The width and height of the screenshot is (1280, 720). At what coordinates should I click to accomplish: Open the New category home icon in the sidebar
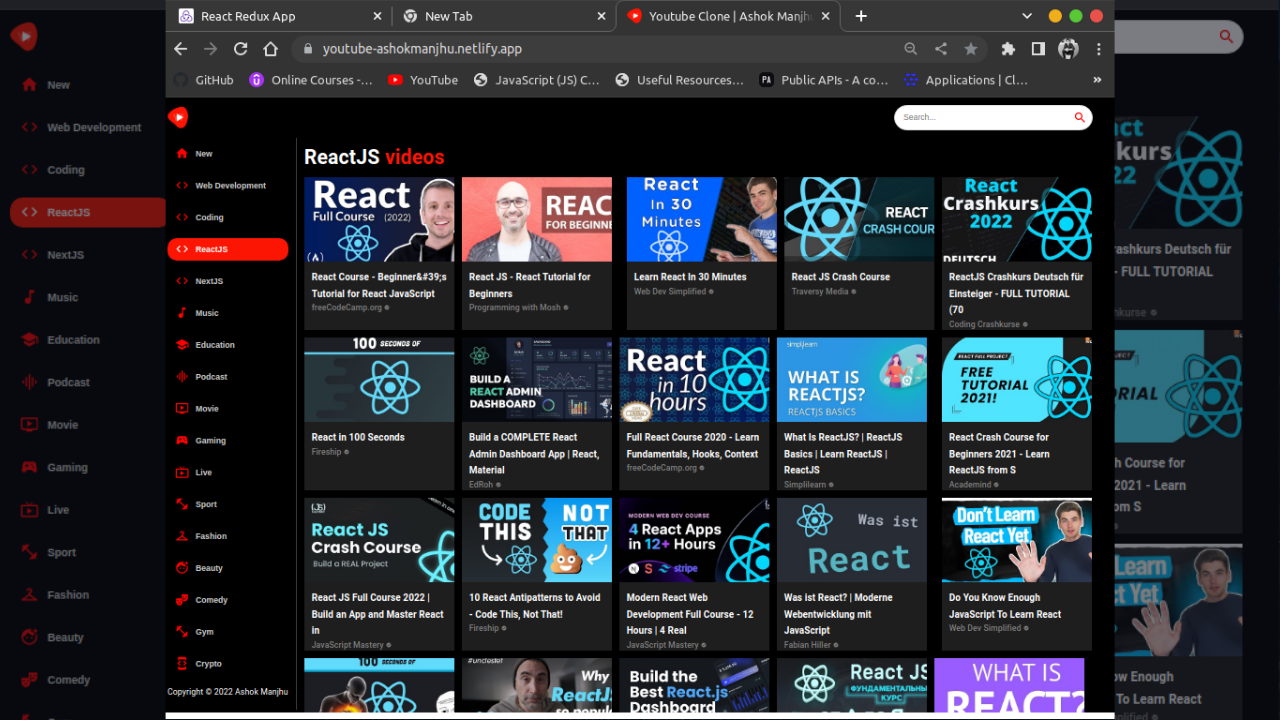click(x=182, y=154)
